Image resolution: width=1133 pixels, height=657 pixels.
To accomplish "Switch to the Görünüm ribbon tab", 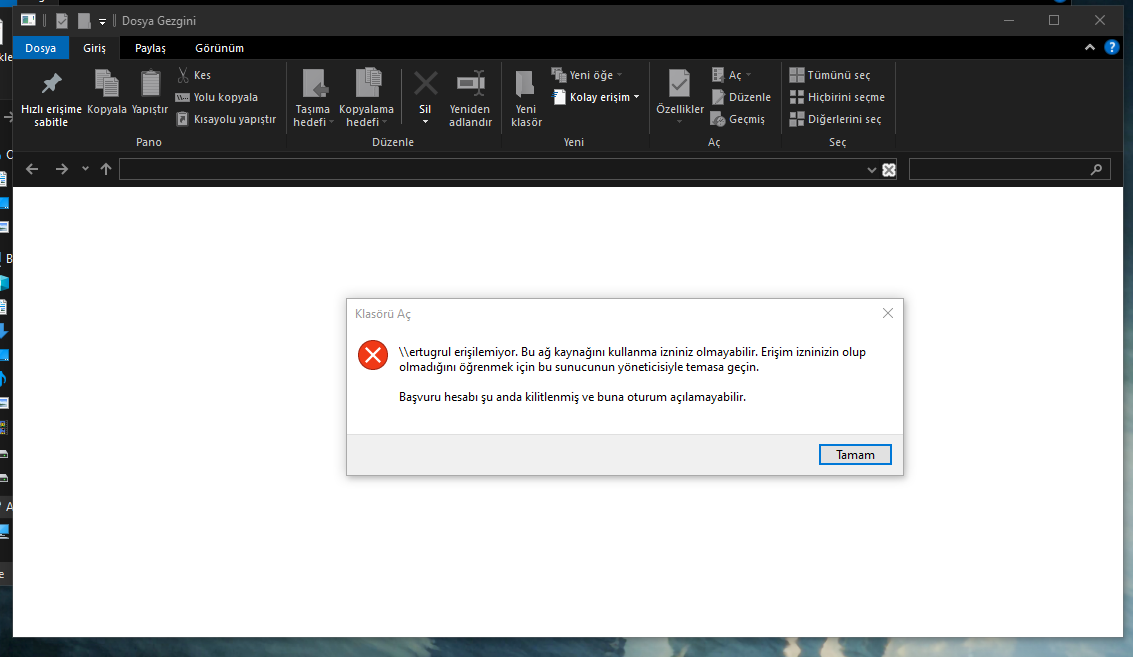I will coord(220,48).
